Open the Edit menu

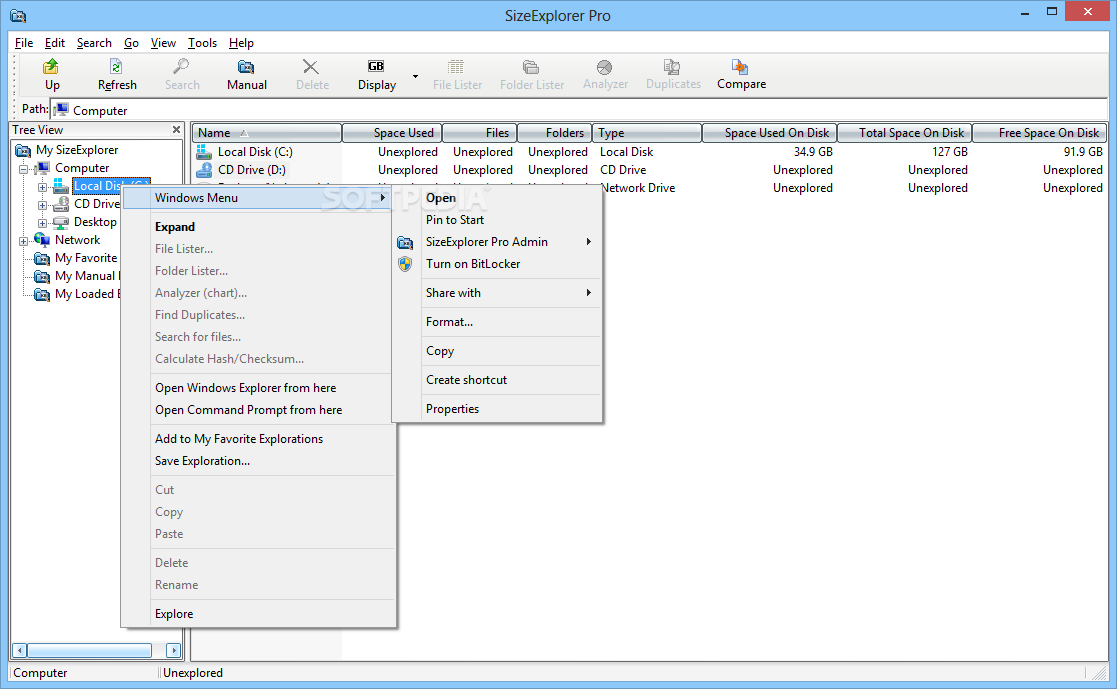coord(54,43)
